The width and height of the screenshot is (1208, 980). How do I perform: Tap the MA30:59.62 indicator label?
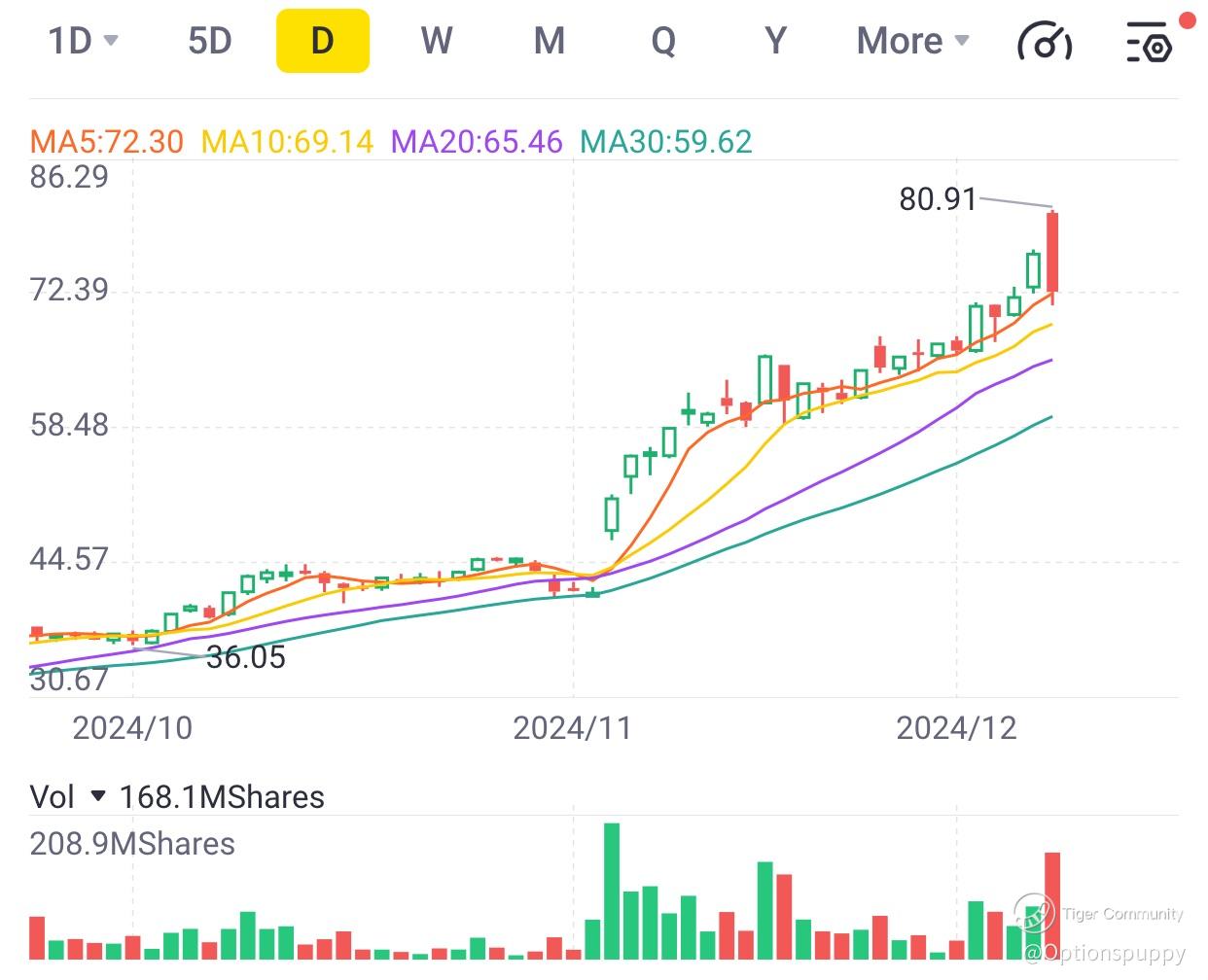(666, 142)
